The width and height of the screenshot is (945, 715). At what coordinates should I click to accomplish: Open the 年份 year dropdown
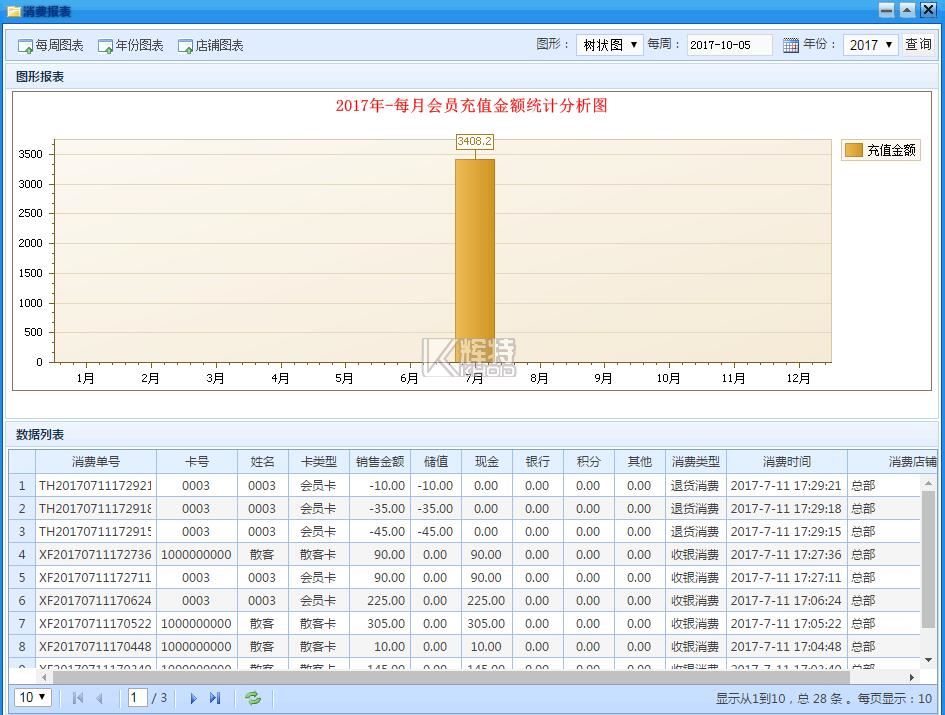point(870,45)
